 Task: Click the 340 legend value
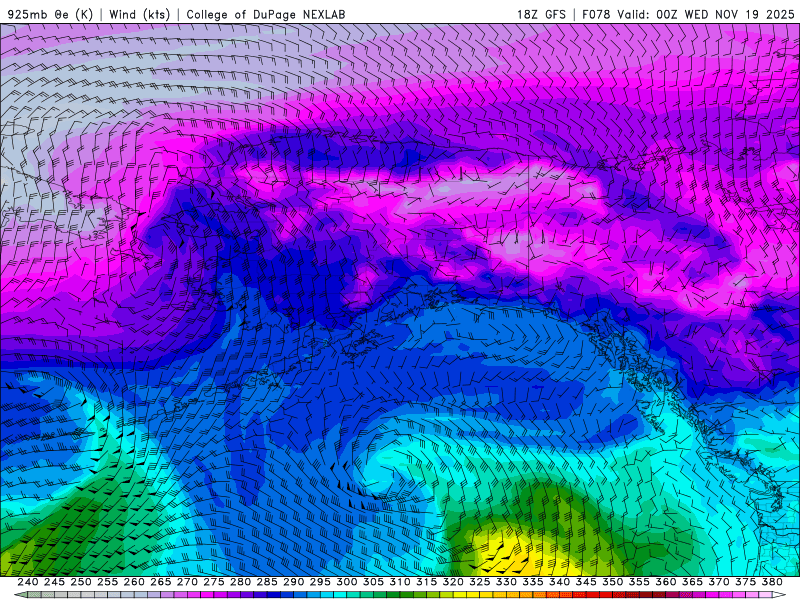(x=559, y=582)
